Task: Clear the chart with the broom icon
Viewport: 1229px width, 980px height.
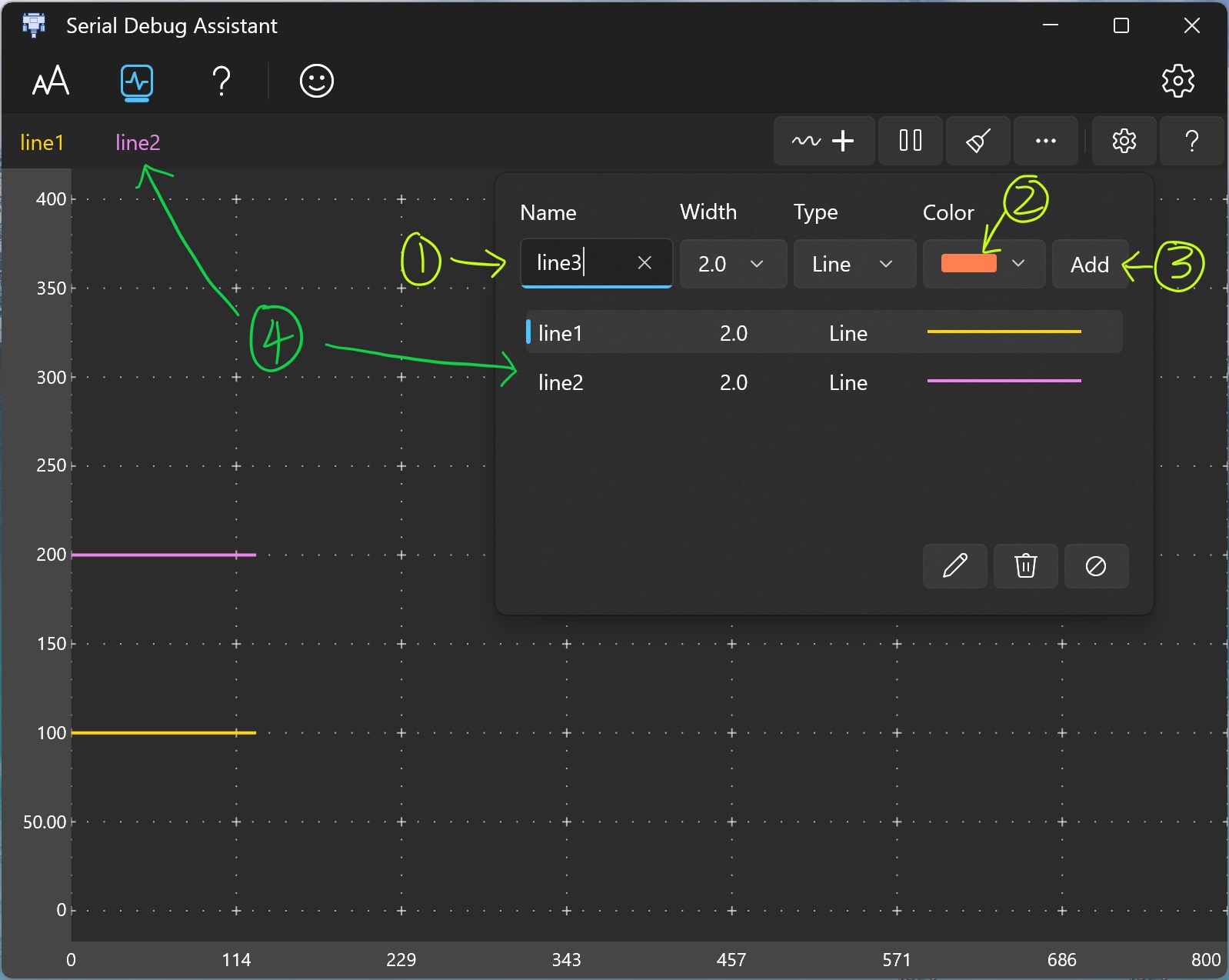Action: [x=978, y=141]
